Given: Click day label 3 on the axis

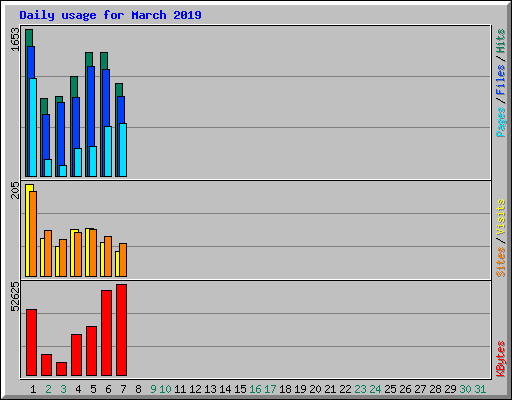Looking at the screenshot, I should tap(63, 389).
